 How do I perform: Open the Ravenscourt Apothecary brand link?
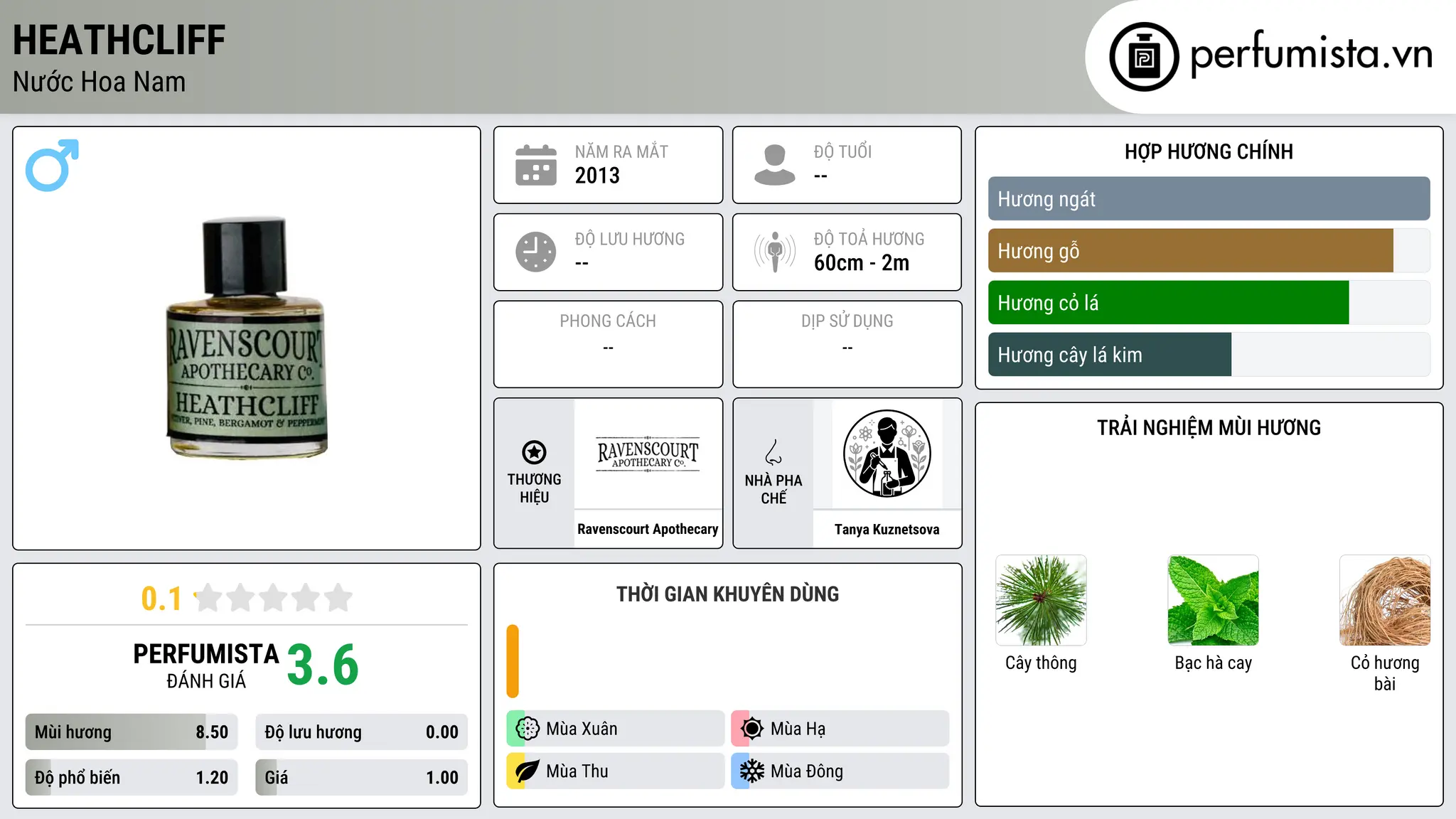pos(648,530)
